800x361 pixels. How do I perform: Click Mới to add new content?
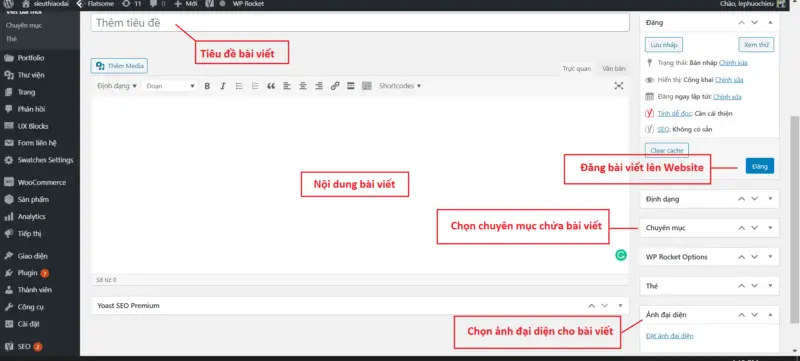point(185,4)
